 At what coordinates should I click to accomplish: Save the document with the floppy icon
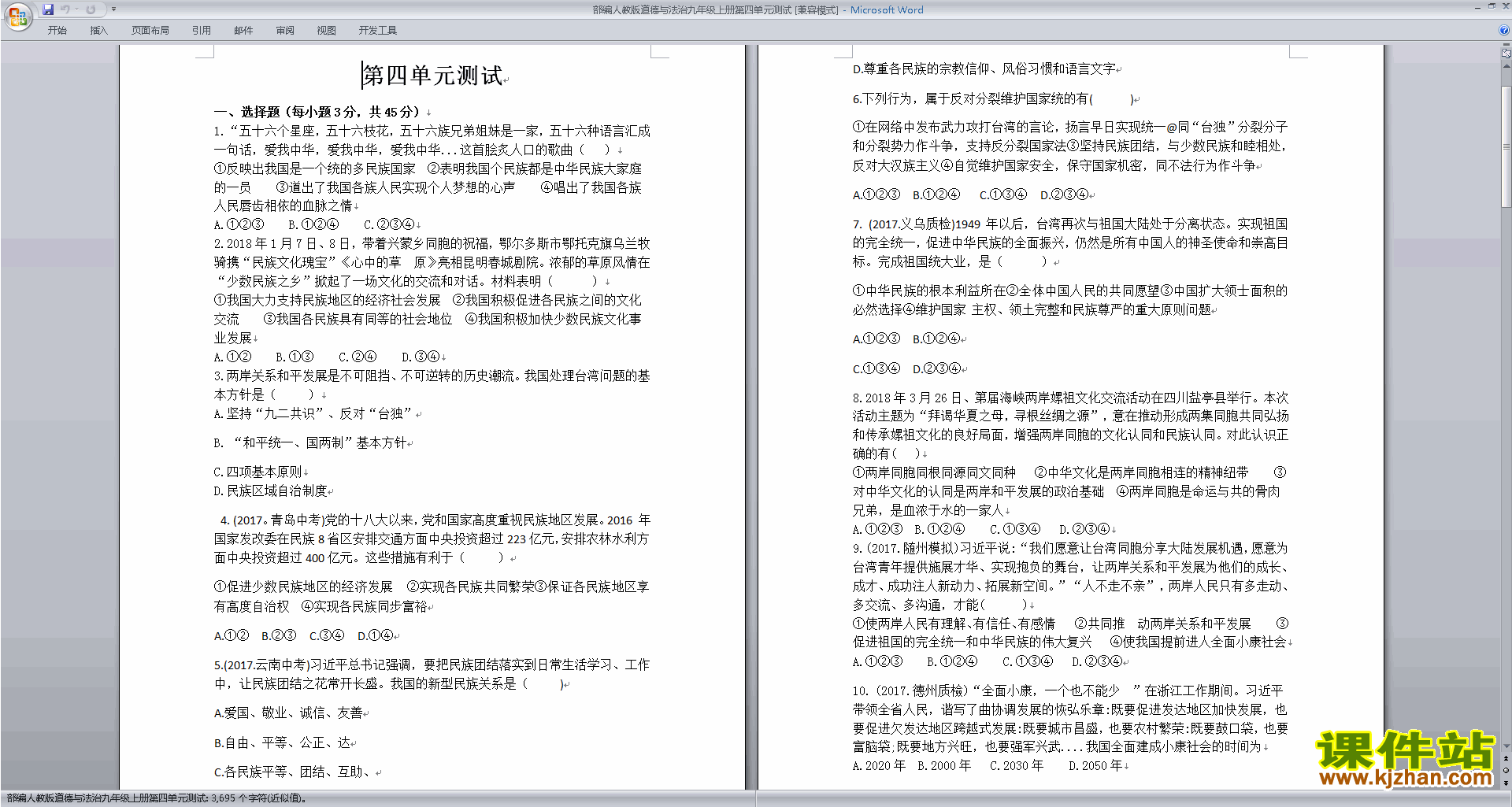[x=48, y=9]
